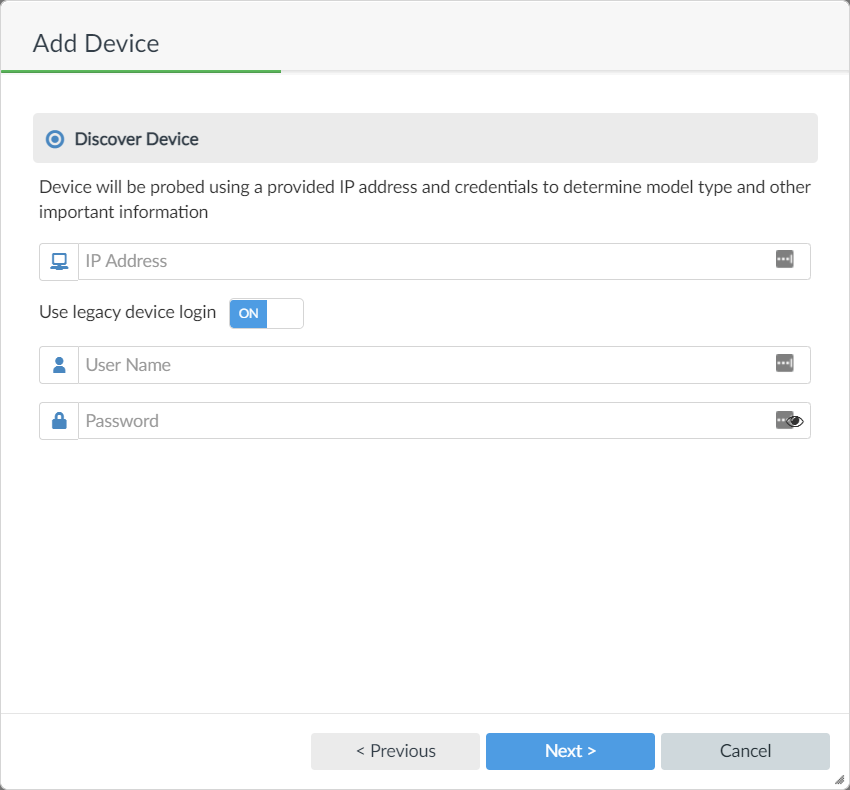Go back using the Previous button
This screenshot has height=790, width=850.
[395, 751]
